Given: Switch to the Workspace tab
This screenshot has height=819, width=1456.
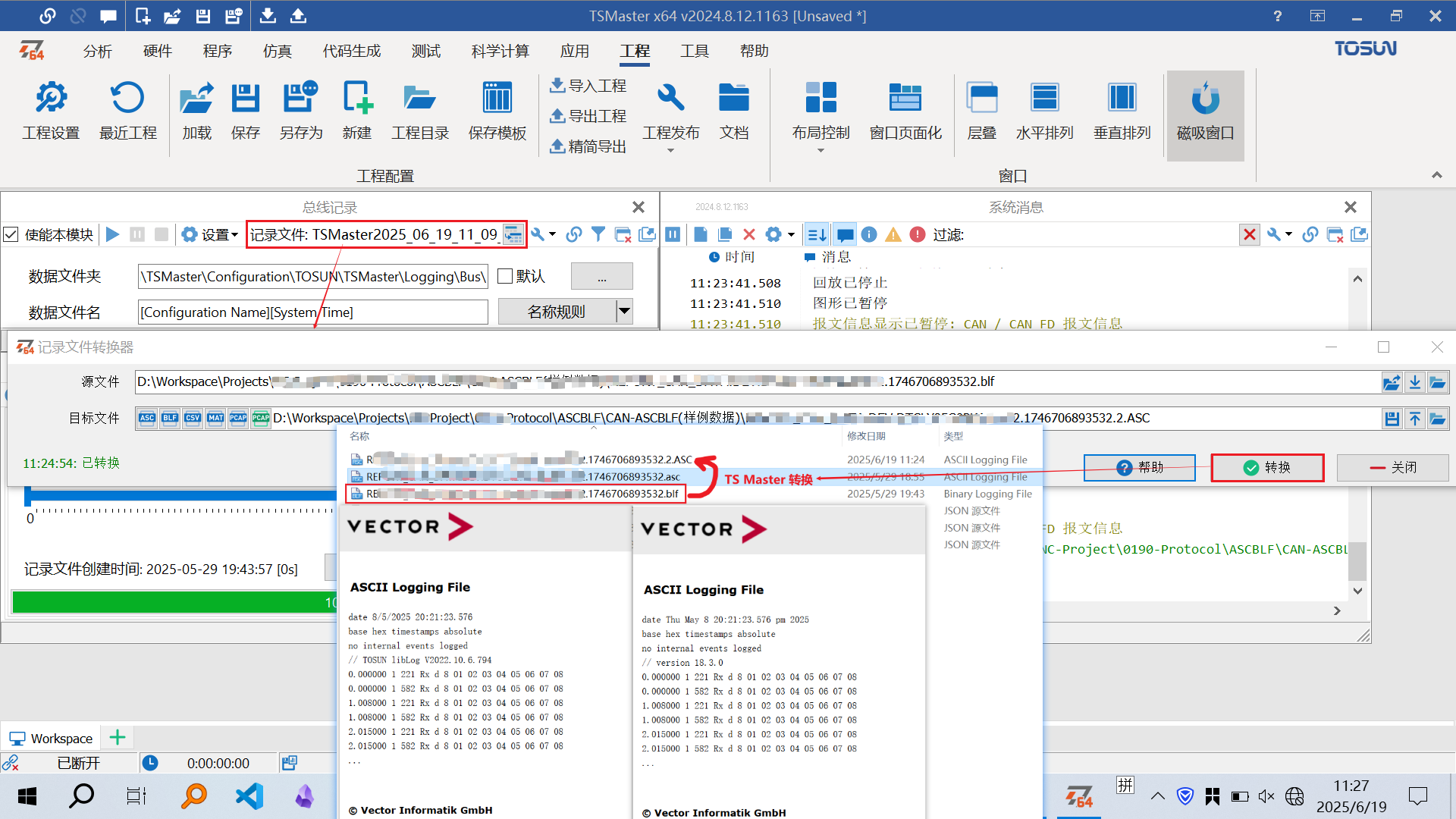Looking at the screenshot, I should (x=51, y=738).
